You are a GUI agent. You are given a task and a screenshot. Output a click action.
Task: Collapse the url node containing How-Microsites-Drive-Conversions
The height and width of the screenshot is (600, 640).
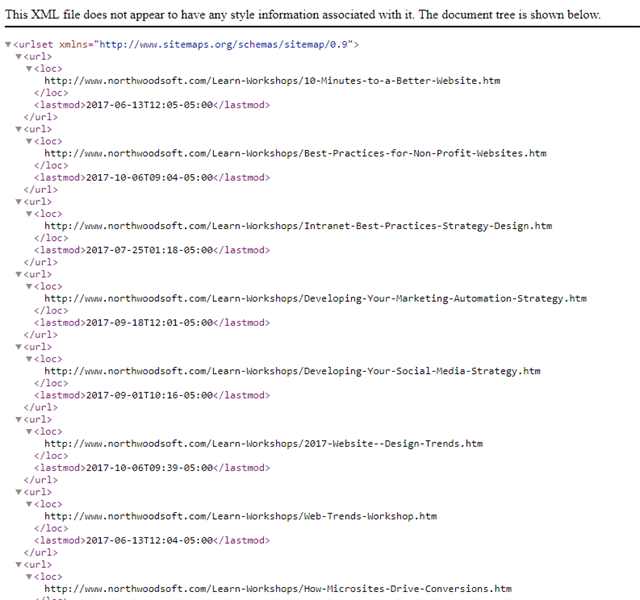click(x=18, y=565)
